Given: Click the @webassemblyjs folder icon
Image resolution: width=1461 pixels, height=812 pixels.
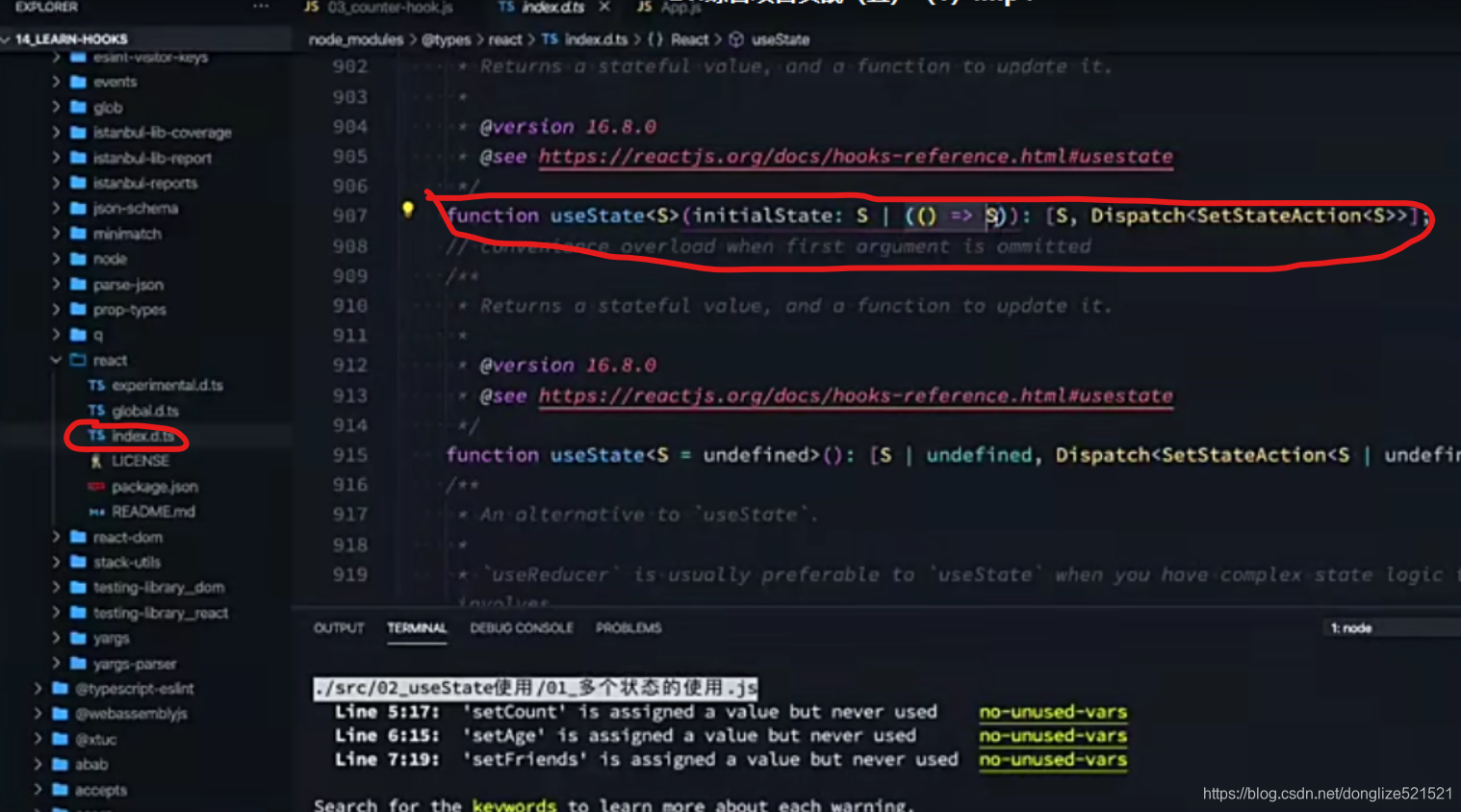Looking at the screenshot, I should click(x=60, y=714).
